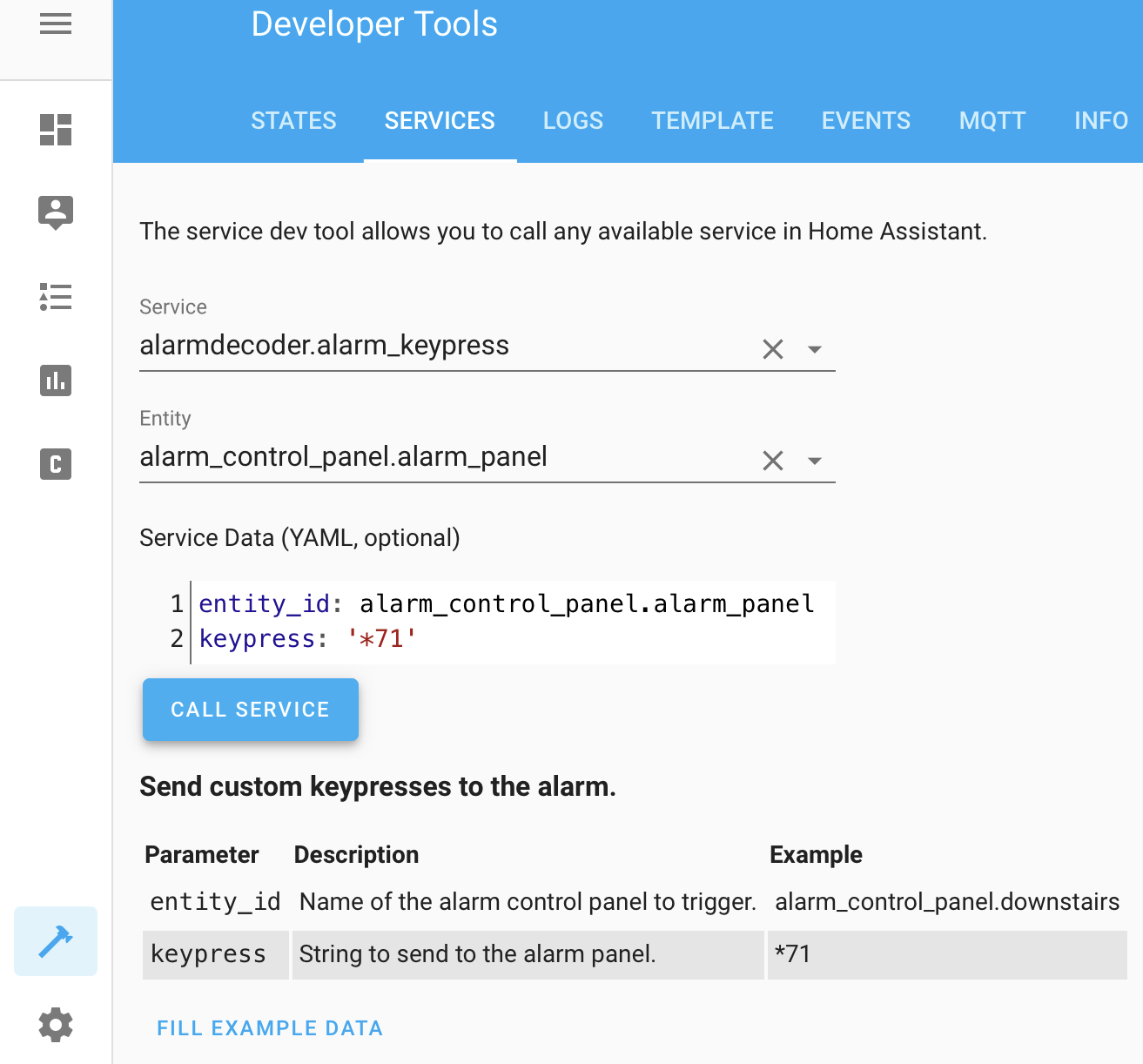Image resolution: width=1143 pixels, height=1064 pixels.
Task: Click the *71 example cell
Action: 947,954
